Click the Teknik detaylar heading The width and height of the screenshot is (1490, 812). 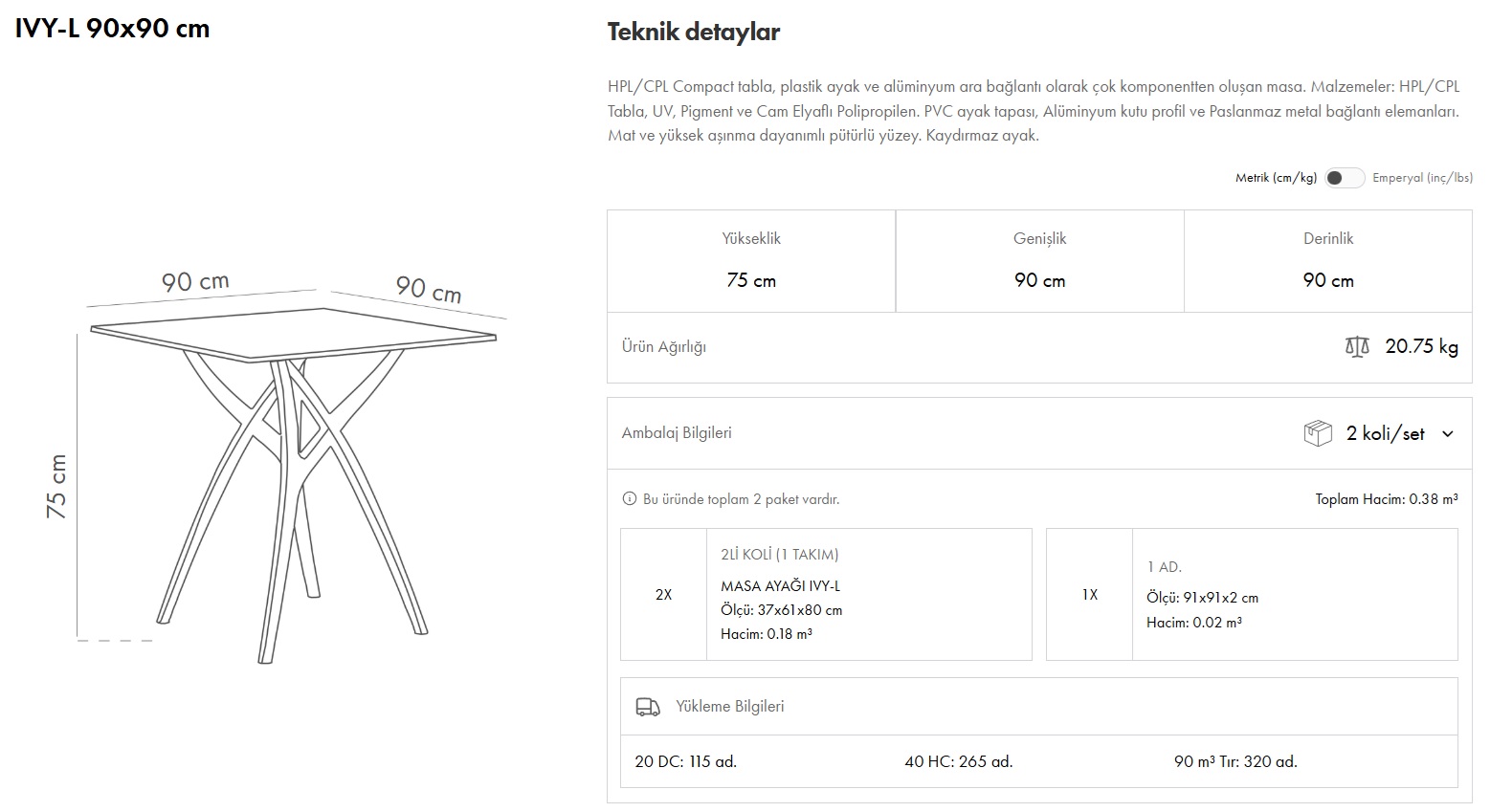pyautogui.click(x=693, y=33)
